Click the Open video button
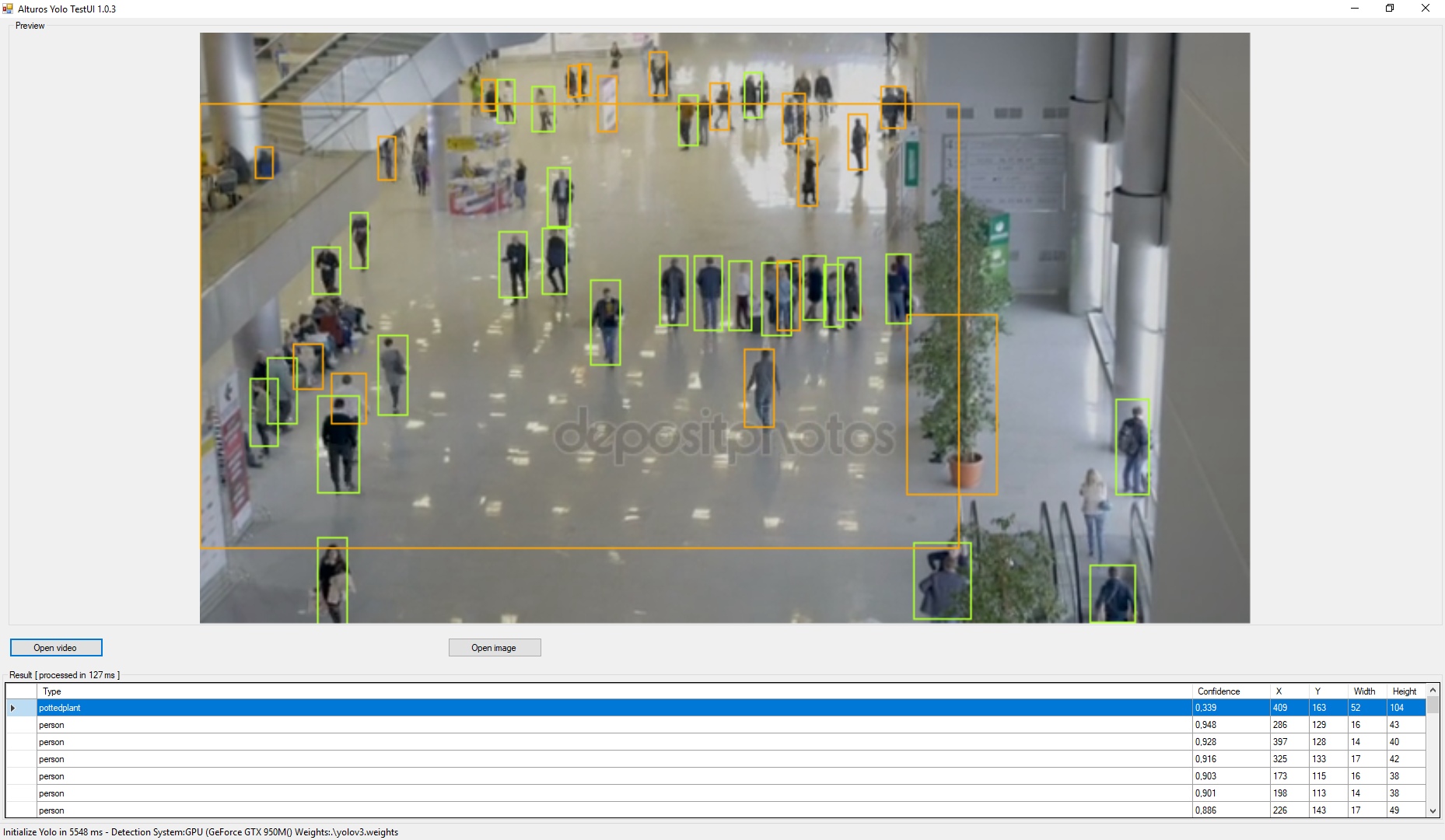Screen dimensions: 1445x840 click(56, 647)
